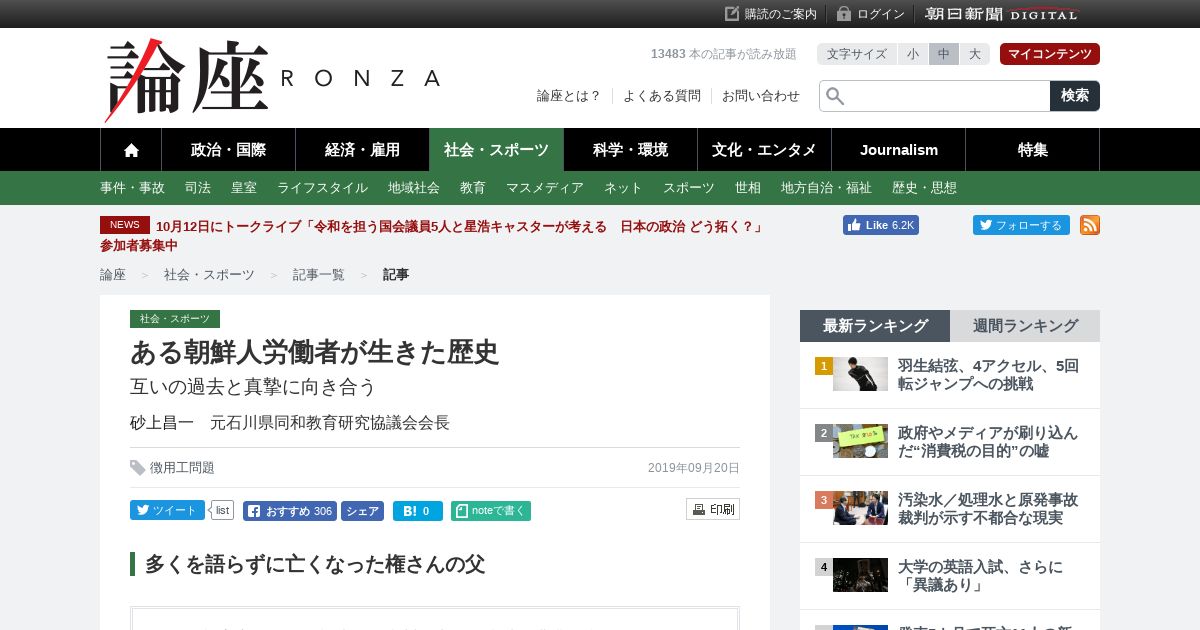Open the 徴用工問題 tag
Image resolution: width=1200 pixels, height=630 pixels.
pos(182,468)
